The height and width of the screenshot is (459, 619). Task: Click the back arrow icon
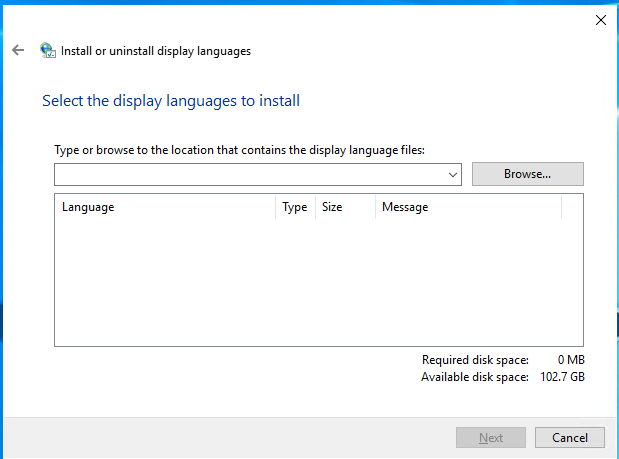17,50
